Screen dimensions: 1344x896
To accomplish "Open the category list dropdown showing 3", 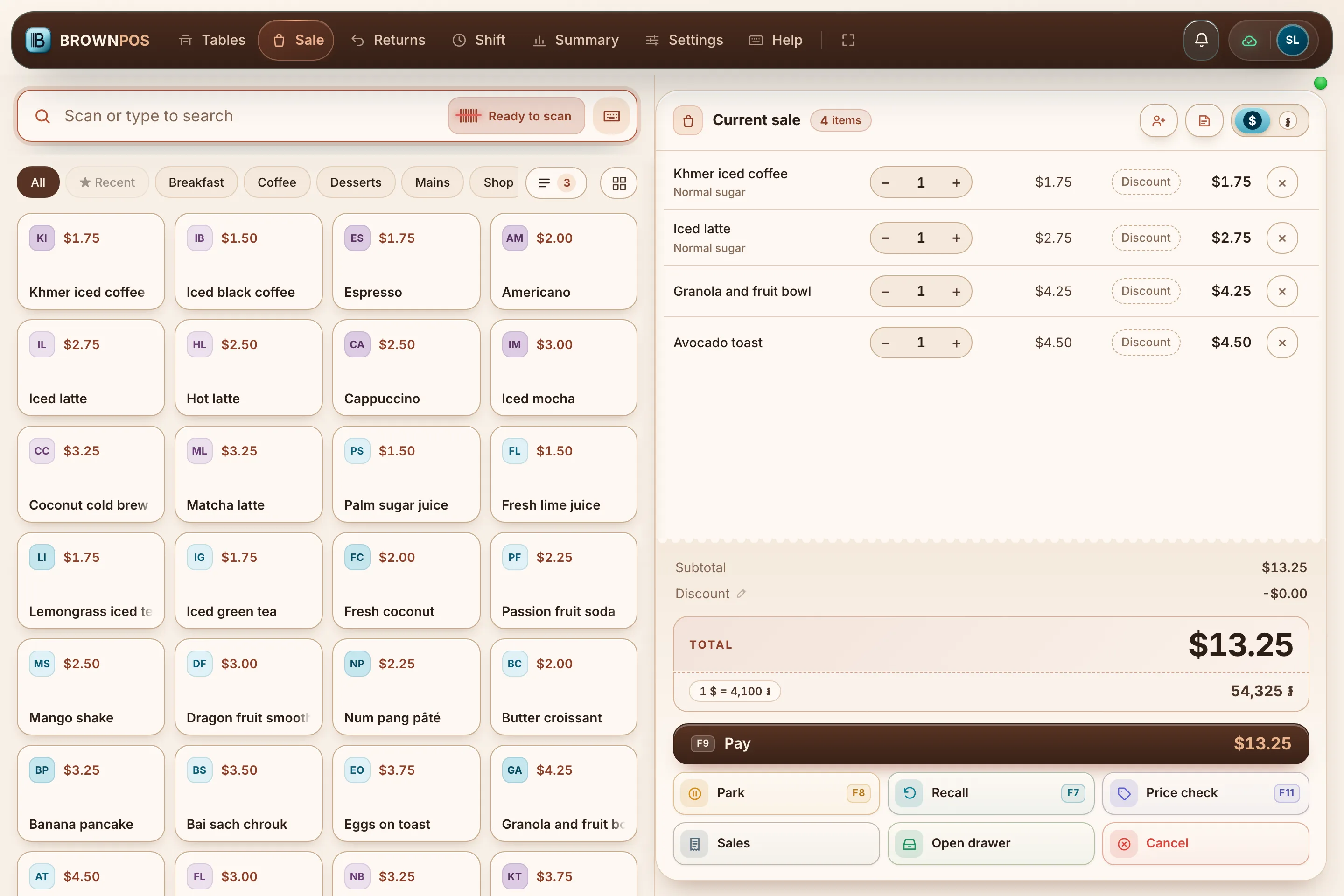I will (x=556, y=183).
